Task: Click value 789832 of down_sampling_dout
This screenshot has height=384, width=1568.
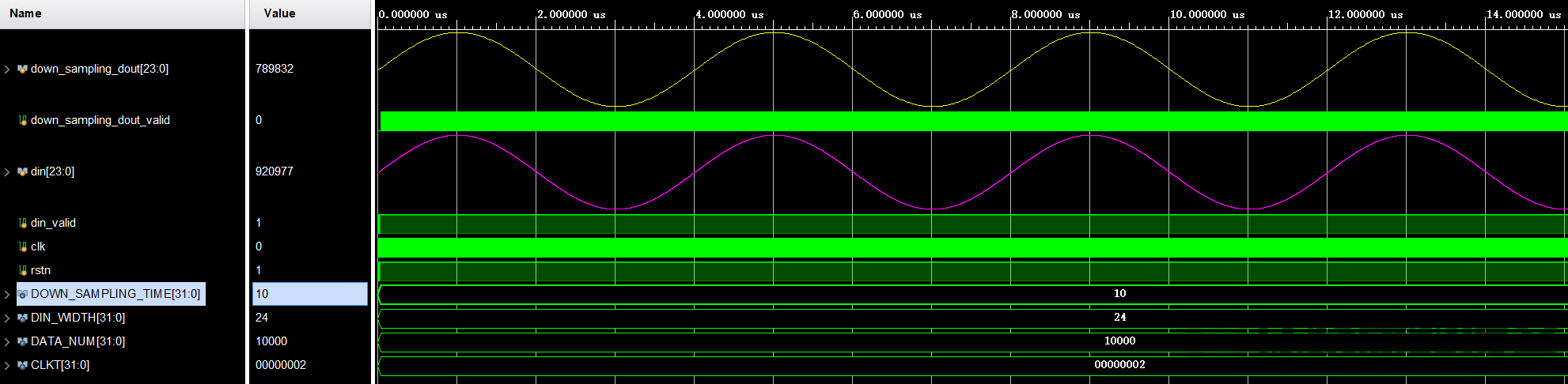Action: click(275, 69)
